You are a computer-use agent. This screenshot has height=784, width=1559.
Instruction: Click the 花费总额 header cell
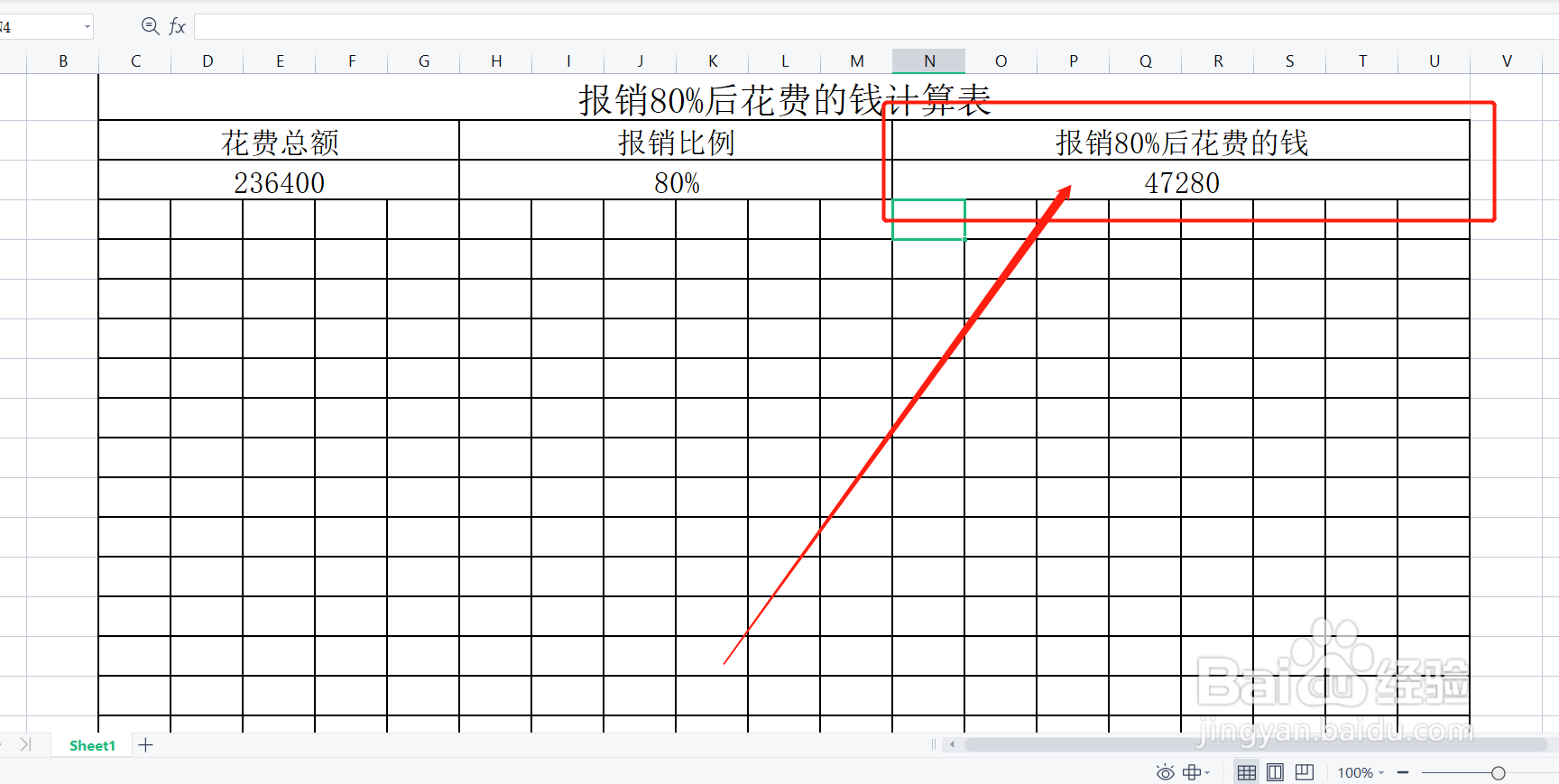tap(280, 141)
